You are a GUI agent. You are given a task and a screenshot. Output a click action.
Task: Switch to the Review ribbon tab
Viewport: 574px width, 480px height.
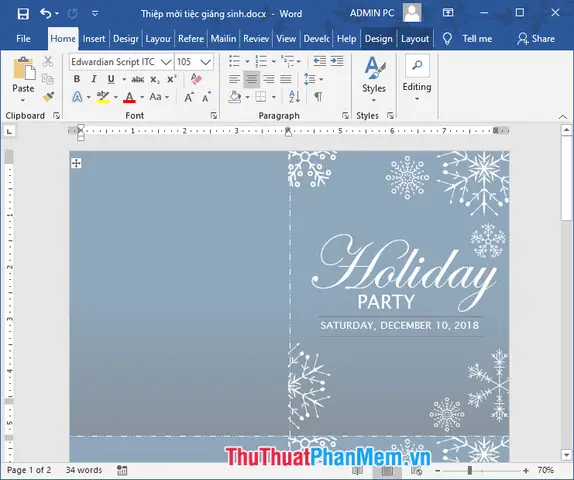[x=256, y=38]
